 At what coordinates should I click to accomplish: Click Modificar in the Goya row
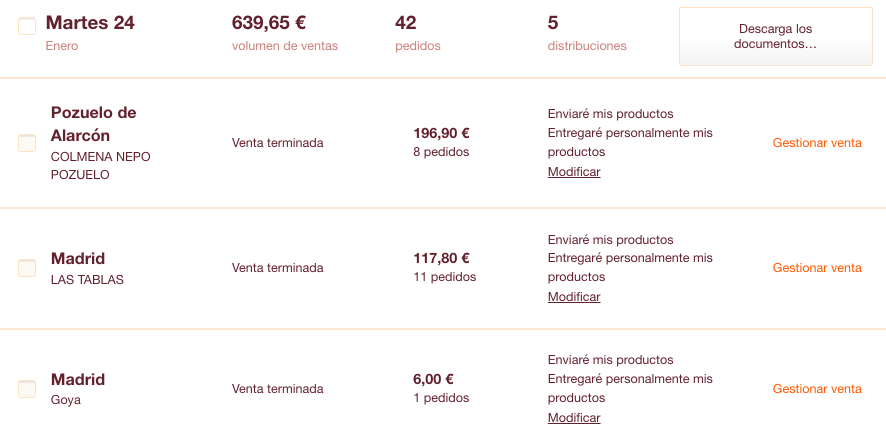(x=574, y=418)
